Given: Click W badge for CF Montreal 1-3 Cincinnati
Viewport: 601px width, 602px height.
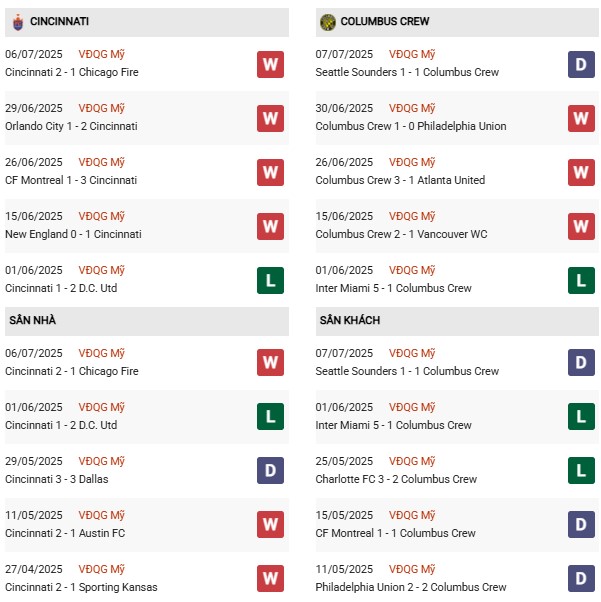Looking at the screenshot, I should click(x=270, y=172).
